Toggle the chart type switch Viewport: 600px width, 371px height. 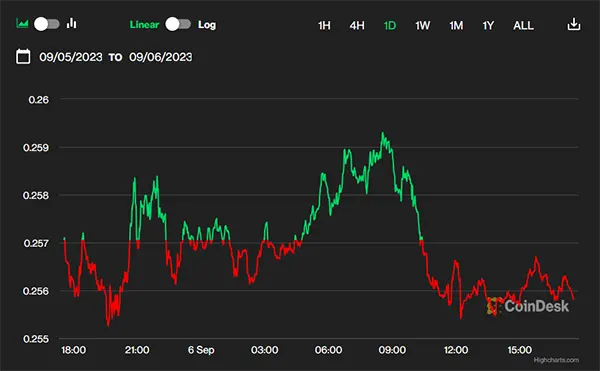click(x=47, y=24)
